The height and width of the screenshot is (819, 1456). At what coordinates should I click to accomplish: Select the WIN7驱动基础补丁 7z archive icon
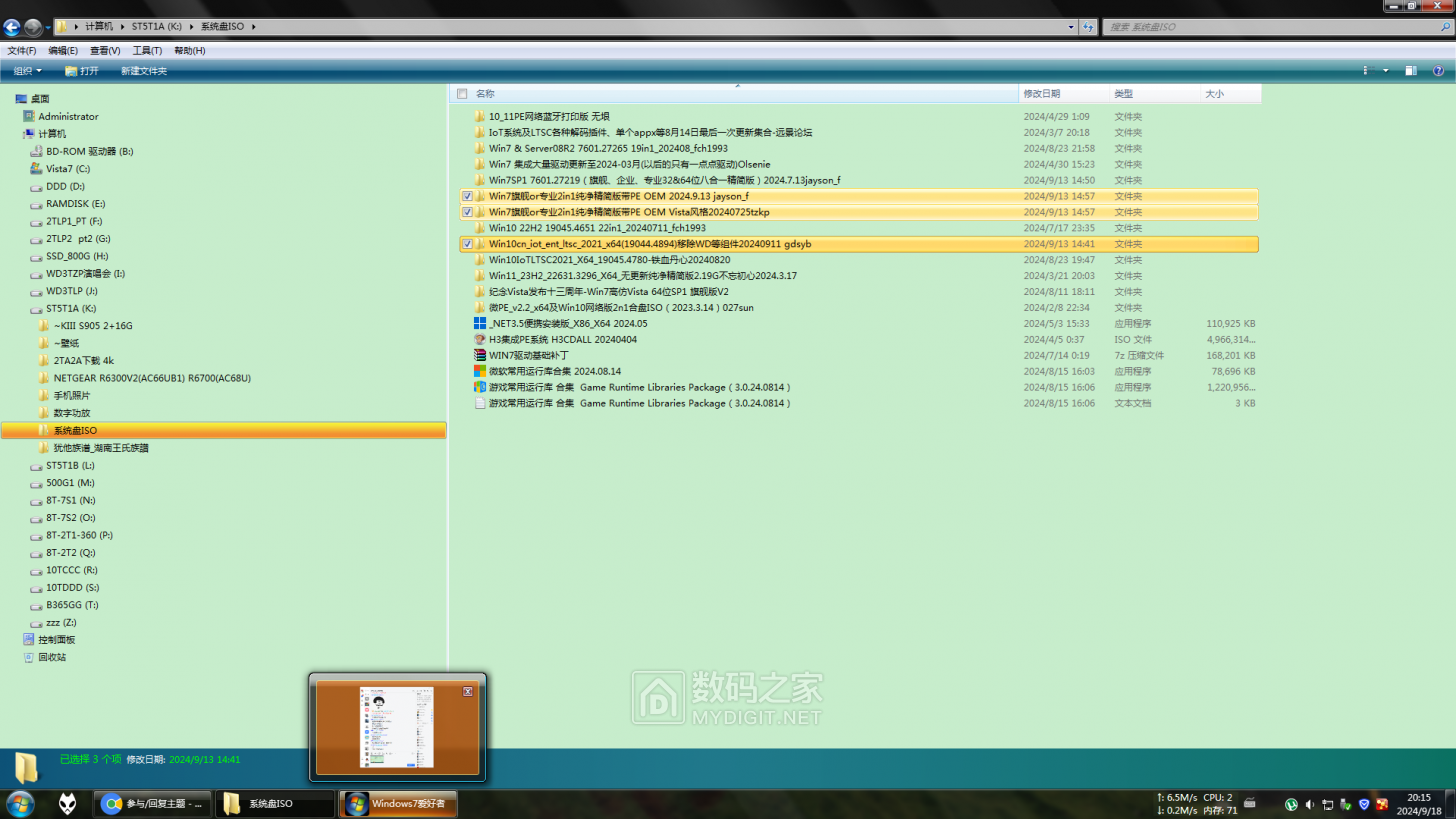479,355
